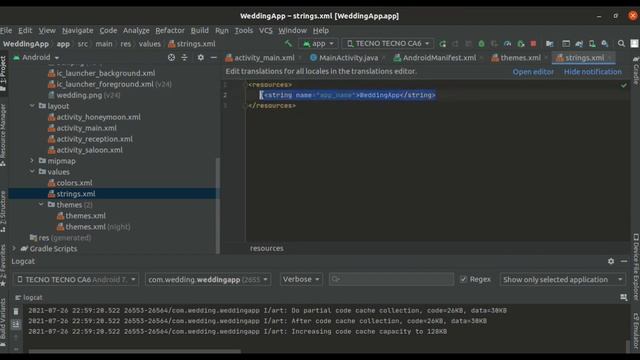This screenshot has width=640, height=360.
Task: Open the Verbose log level dropdown
Action: (x=301, y=280)
